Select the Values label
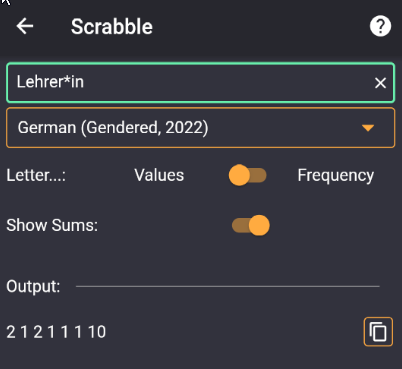402x369 pixels. click(159, 175)
